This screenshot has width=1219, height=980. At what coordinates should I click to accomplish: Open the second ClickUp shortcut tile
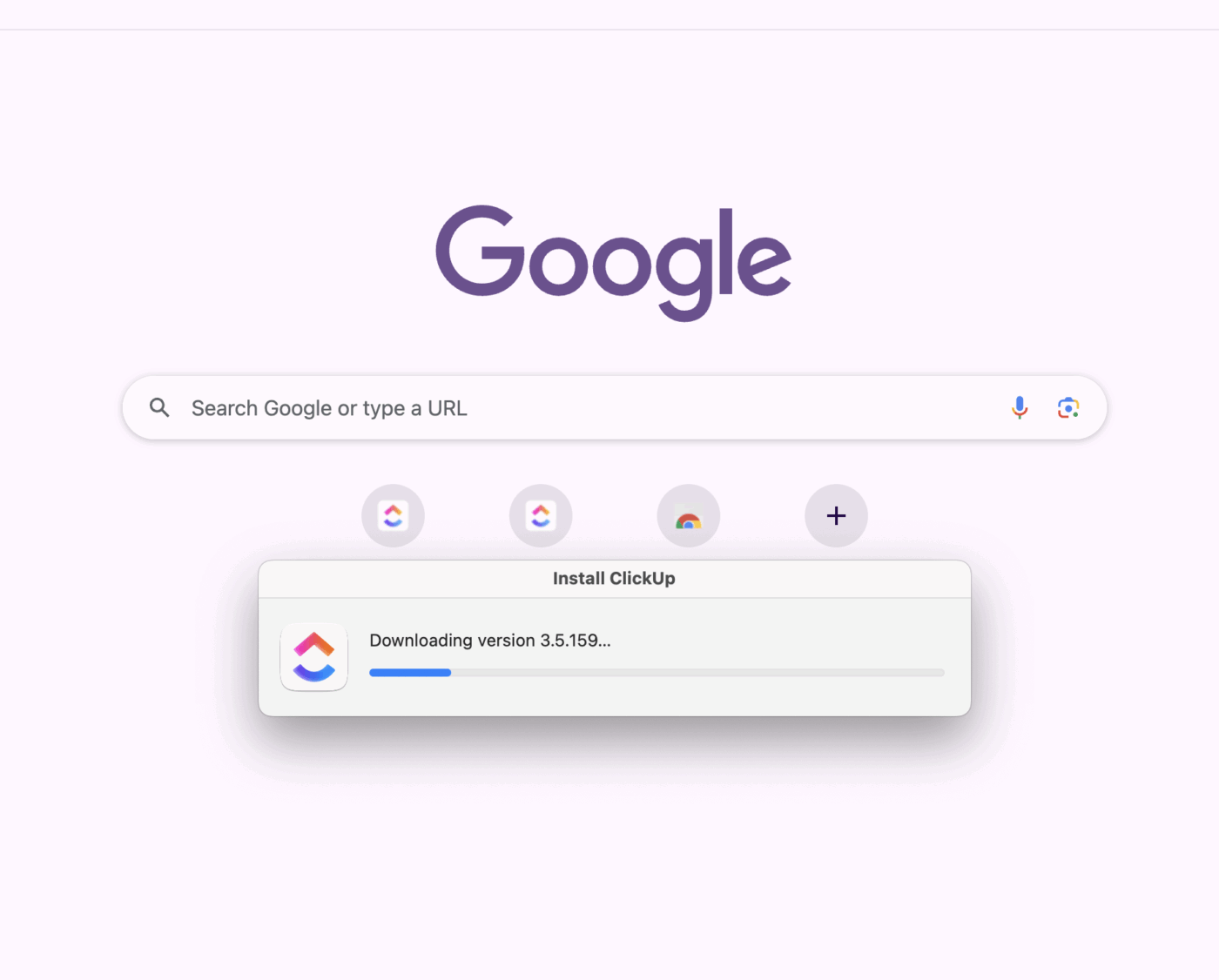click(x=541, y=515)
